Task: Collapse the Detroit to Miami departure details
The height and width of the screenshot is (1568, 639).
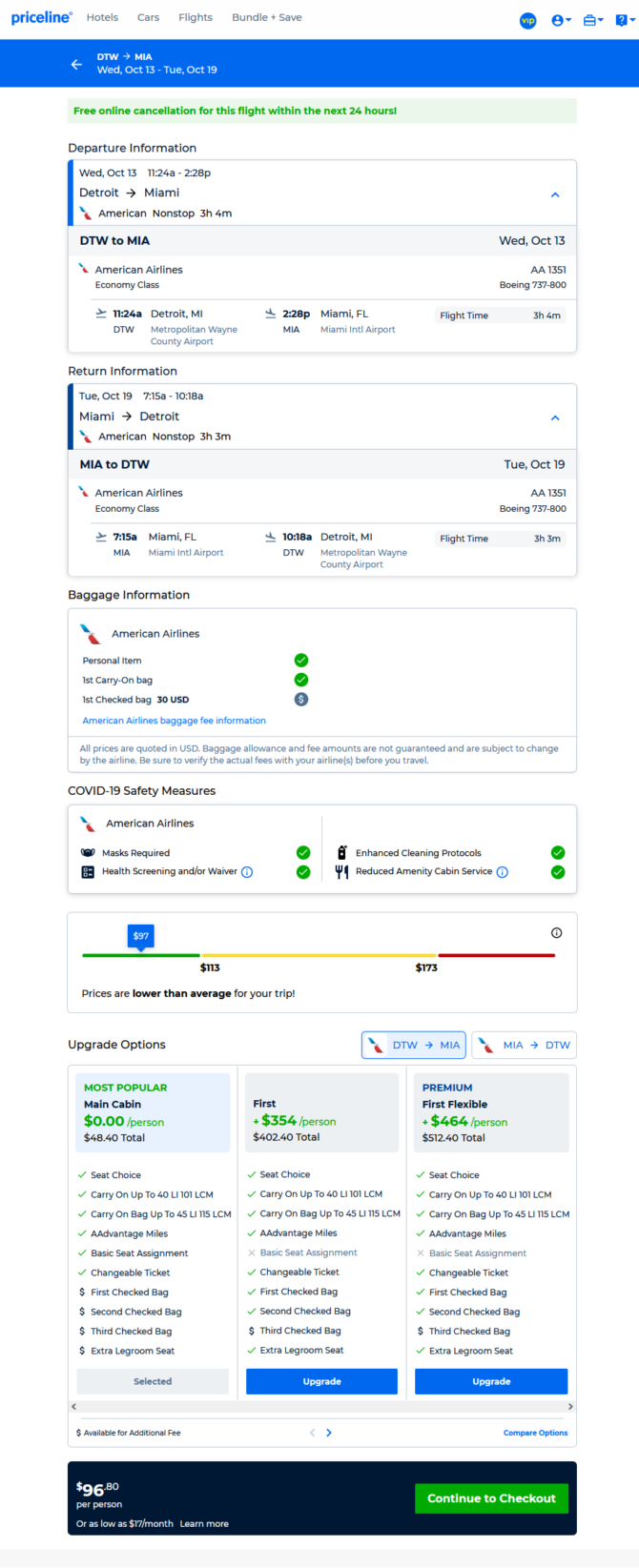Action: (x=555, y=194)
